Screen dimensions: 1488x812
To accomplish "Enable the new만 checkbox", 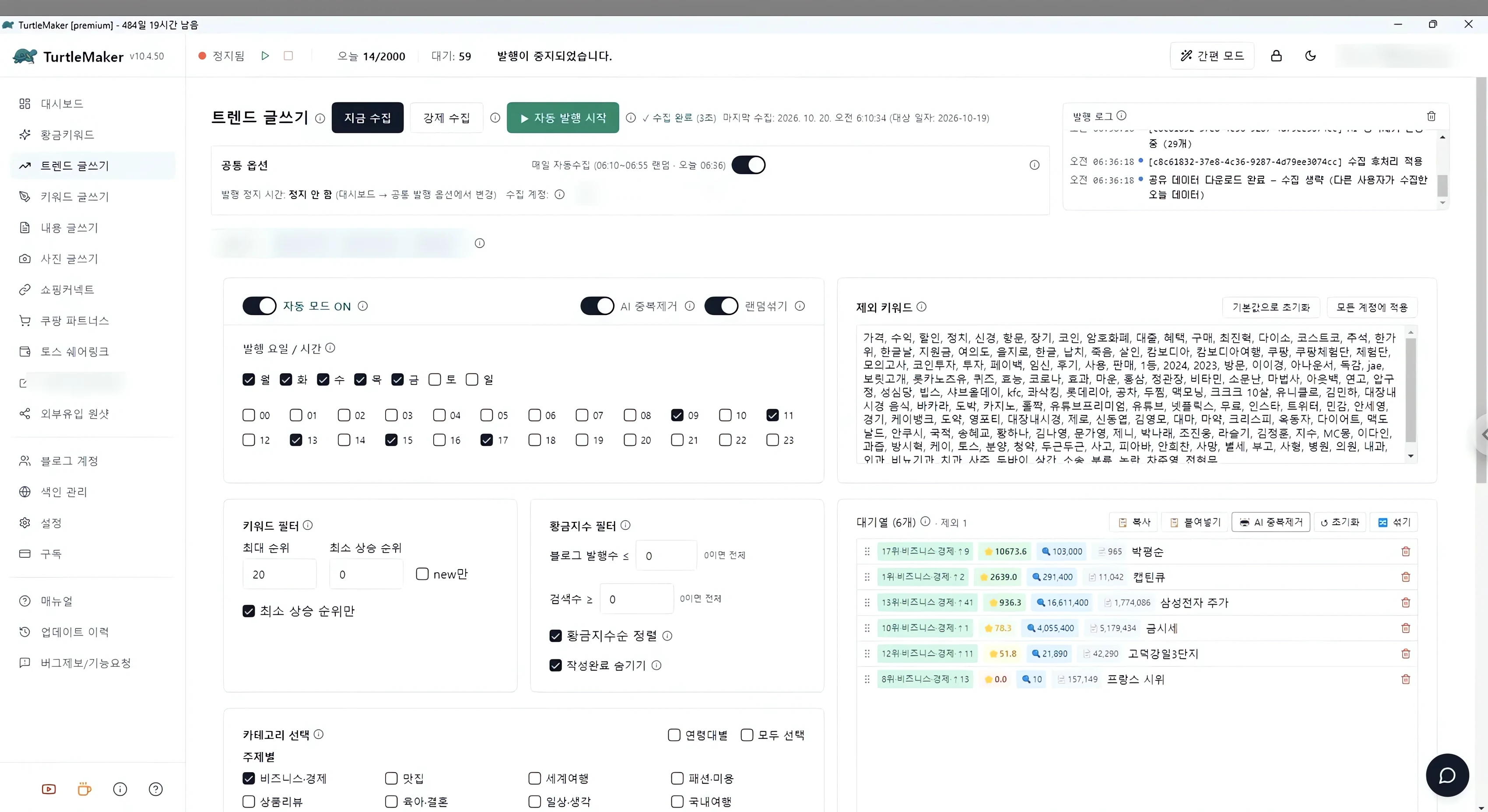I will [x=422, y=574].
